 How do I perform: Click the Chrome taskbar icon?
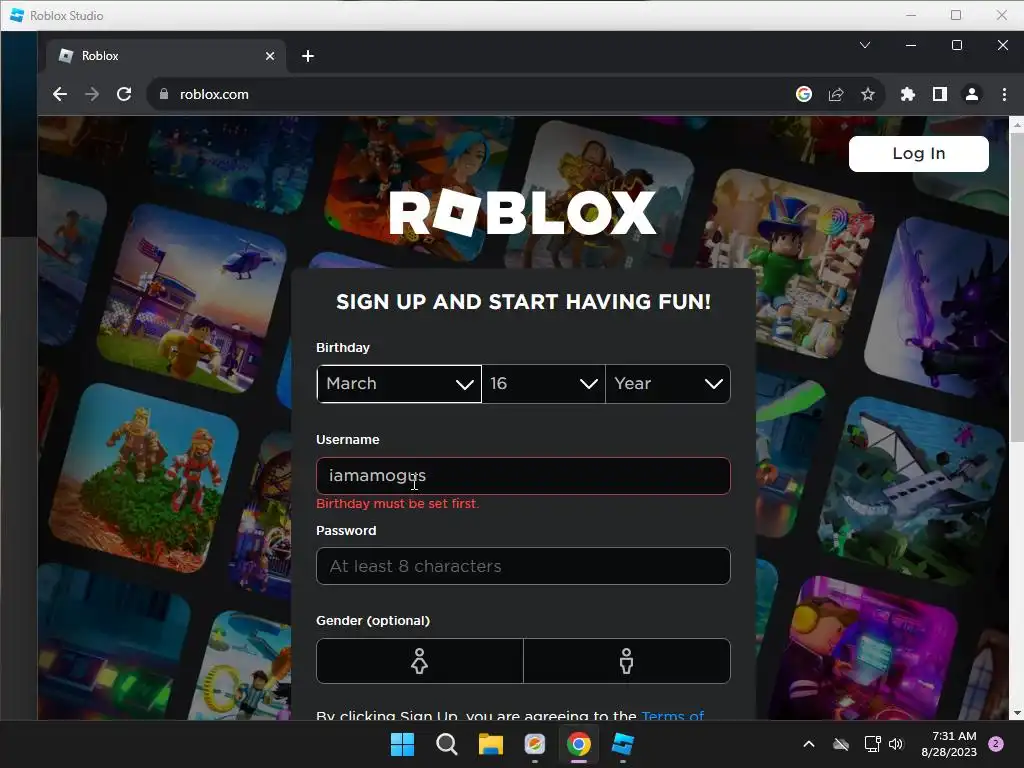[x=579, y=744]
